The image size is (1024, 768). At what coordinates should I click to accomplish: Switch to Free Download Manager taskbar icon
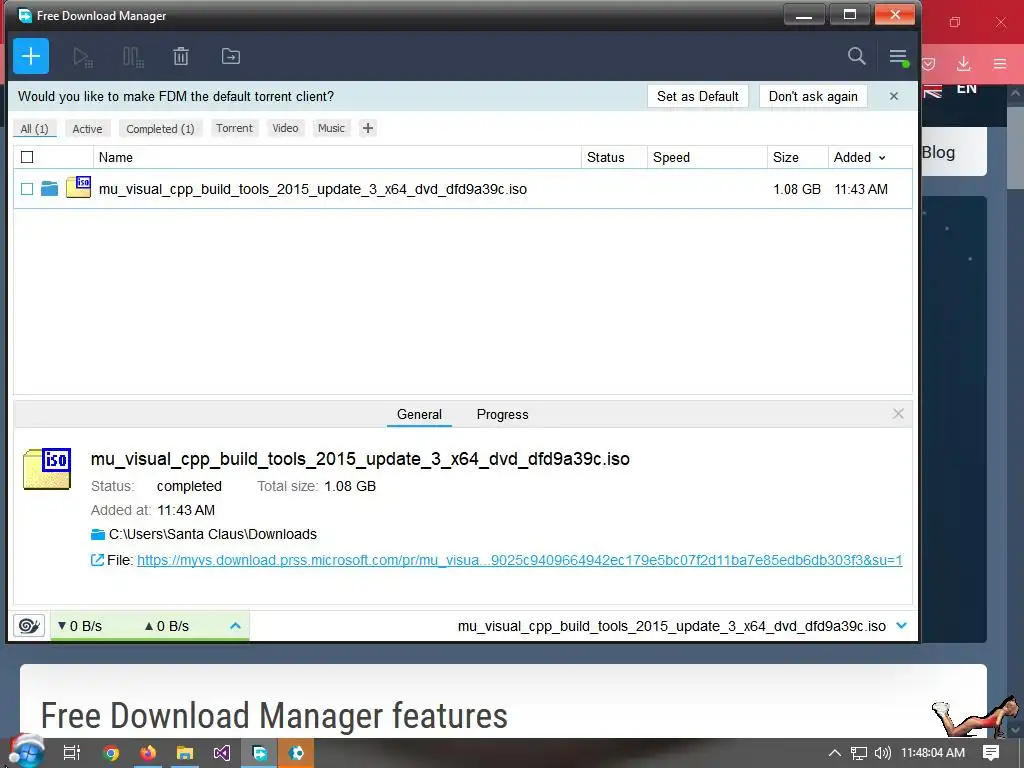[x=259, y=753]
